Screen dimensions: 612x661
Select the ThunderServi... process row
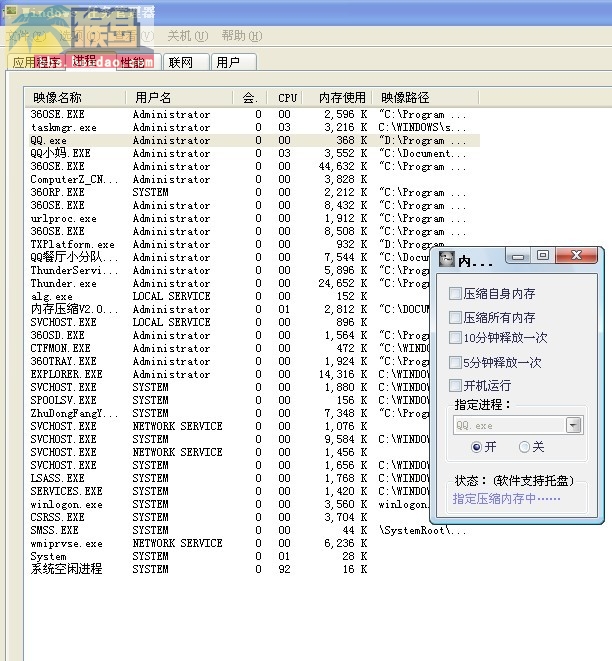[x=228, y=270]
